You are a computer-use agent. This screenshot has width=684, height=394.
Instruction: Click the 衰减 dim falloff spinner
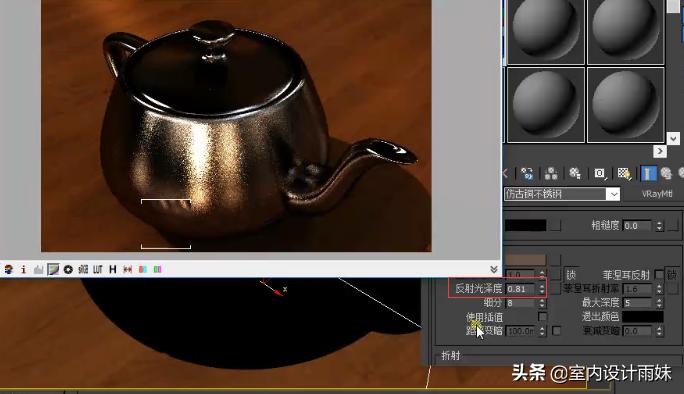[x=659, y=331]
